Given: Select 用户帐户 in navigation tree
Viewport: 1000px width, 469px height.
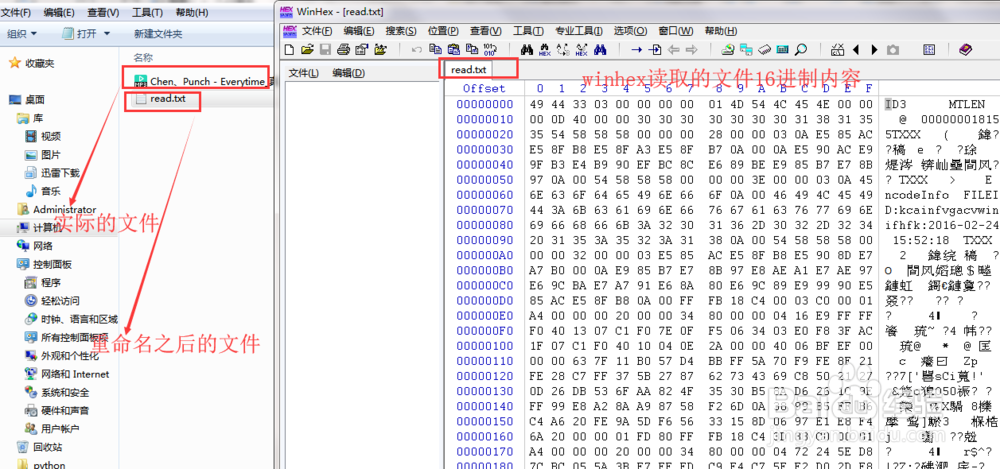Looking at the screenshot, I should [x=52, y=429].
